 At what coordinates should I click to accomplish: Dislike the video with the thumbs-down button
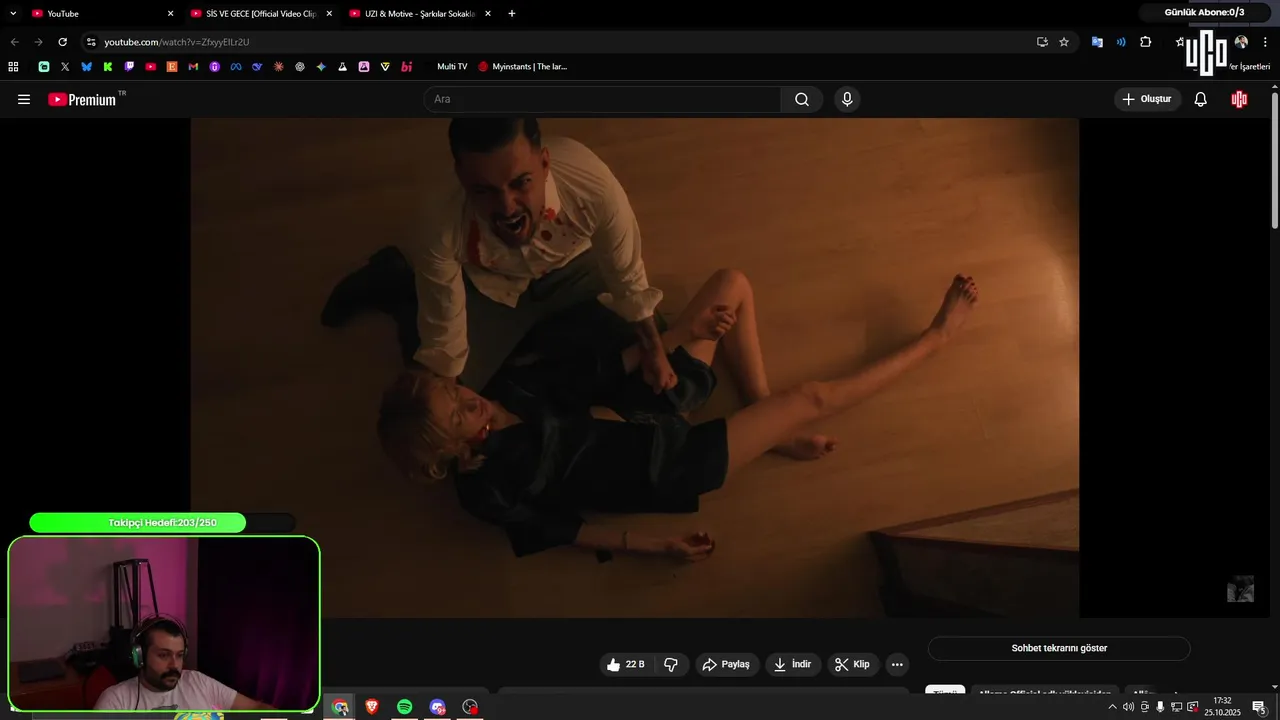click(x=671, y=664)
